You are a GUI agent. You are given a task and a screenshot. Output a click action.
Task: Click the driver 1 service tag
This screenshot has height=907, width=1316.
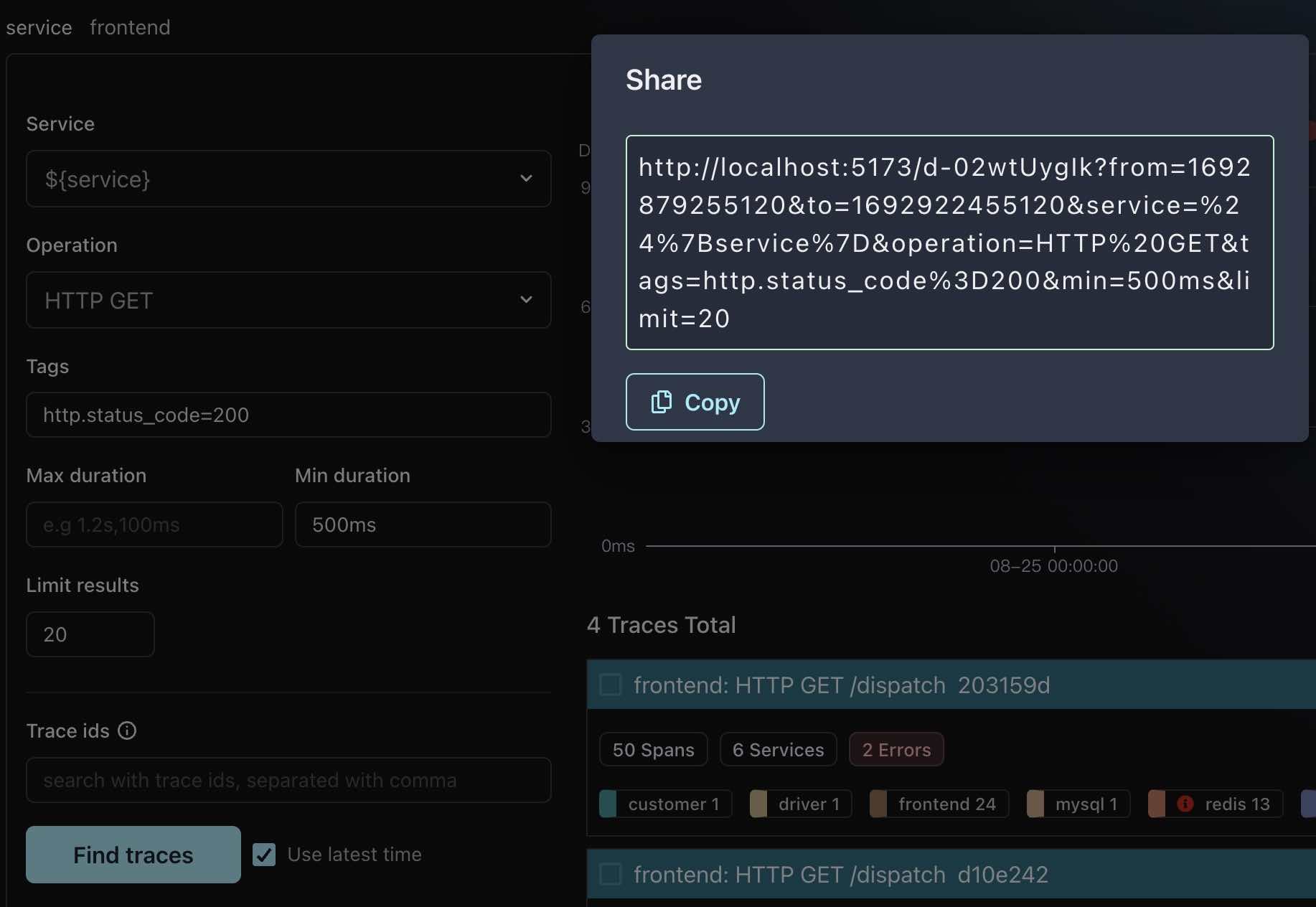(x=801, y=804)
